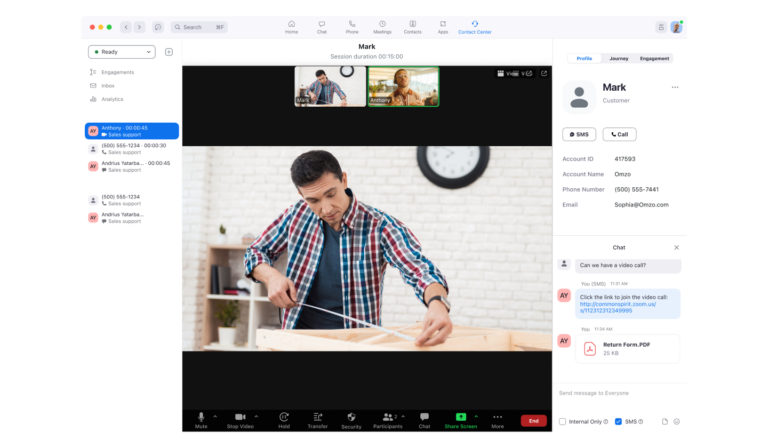768x448 pixels.
Task: Switch to the Profile tab
Action: pos(584,58)
